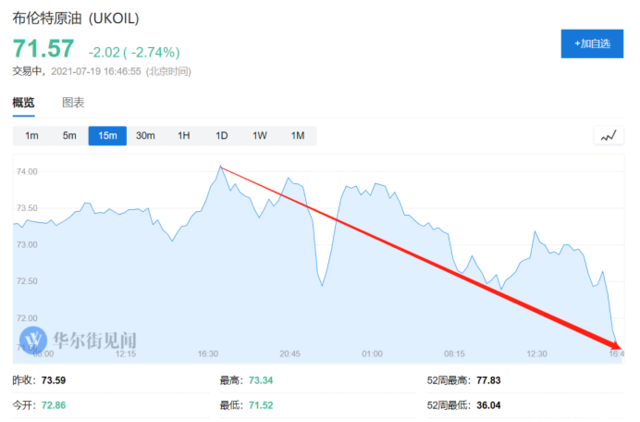Click the 72.00 y-axis label
Image resolution: width=640 pixels, height=422 pixels.
tap(27, 318)
